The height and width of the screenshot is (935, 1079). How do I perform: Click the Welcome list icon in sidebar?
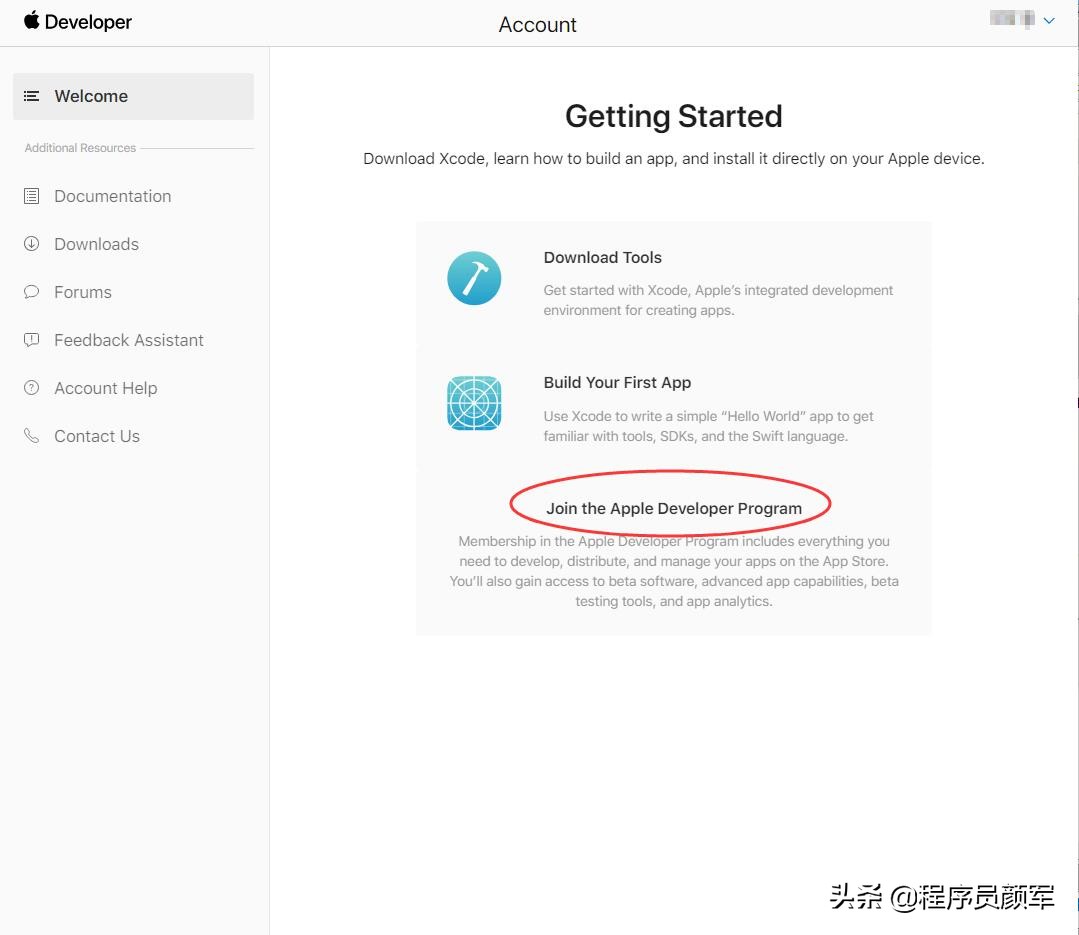32,96
